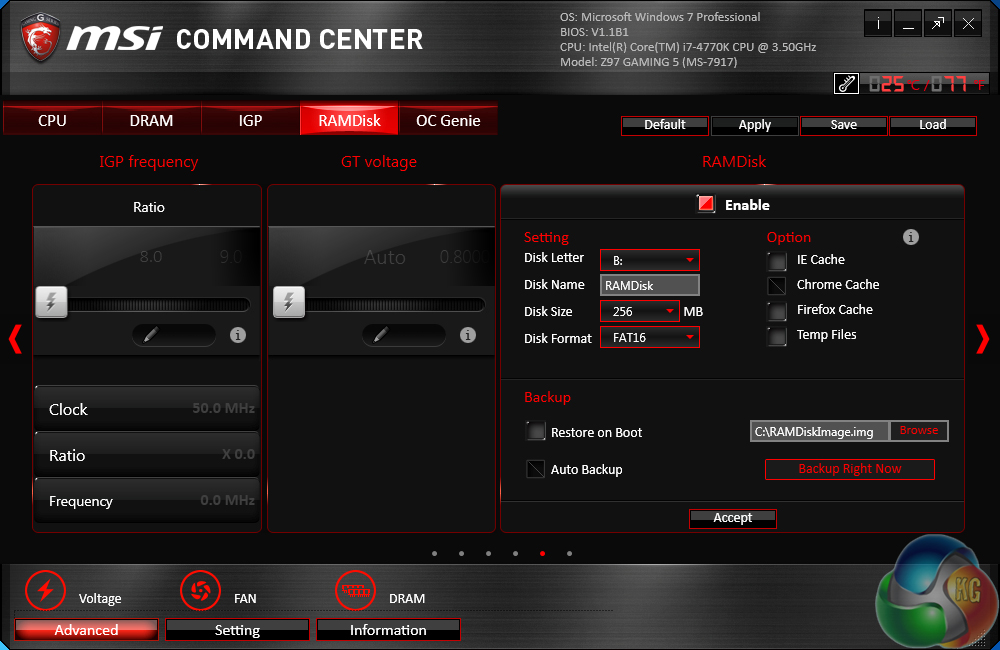Viewport: 1000px width, 650px height.
Task: Switch to the top DRAM tab
Action: [x=151, y=120]
